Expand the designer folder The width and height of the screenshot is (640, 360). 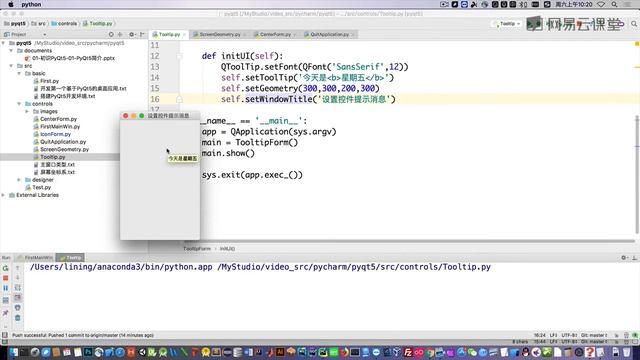click(x=19, y=180)
